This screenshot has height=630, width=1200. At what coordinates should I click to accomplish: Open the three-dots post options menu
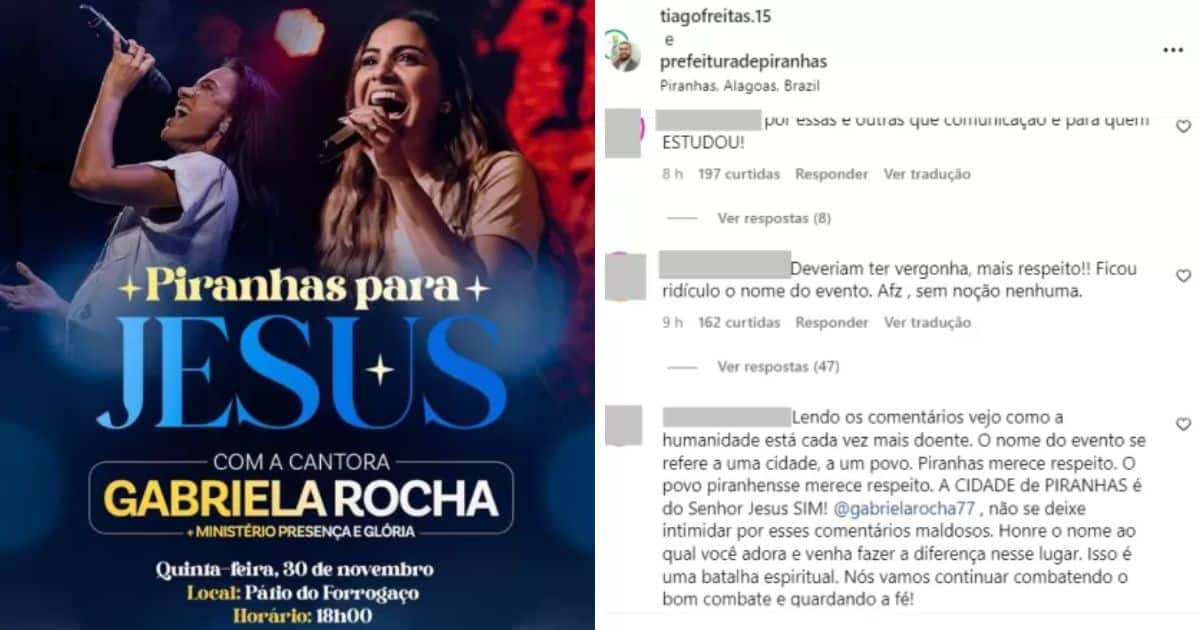pyautogui.click(x=1173, y=50)
